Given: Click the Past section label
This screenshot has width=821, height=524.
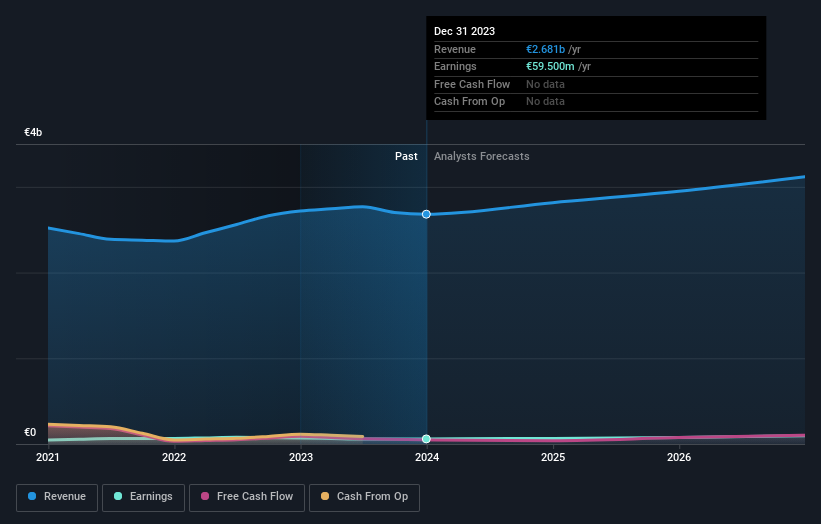Looking at the screenshot, I should pyautogui.click(x=406, y=157).
